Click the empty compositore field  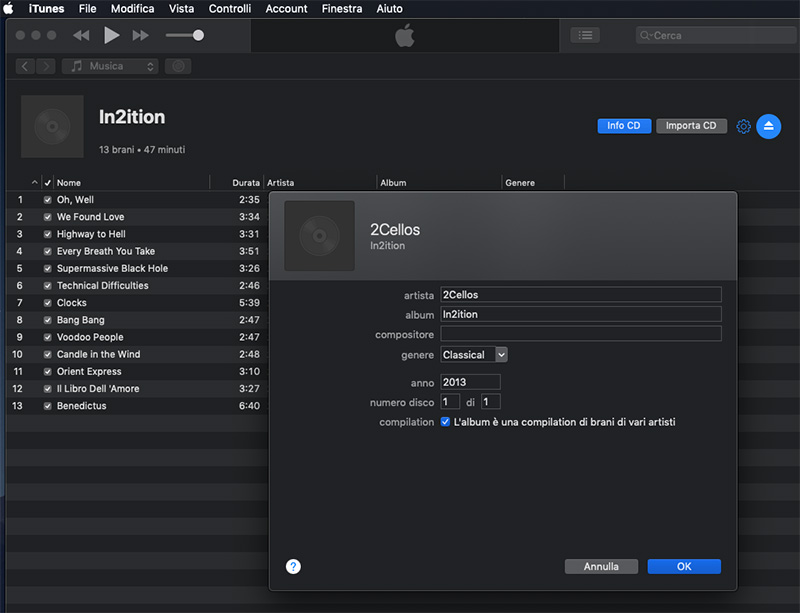click(x=581, y=333)
